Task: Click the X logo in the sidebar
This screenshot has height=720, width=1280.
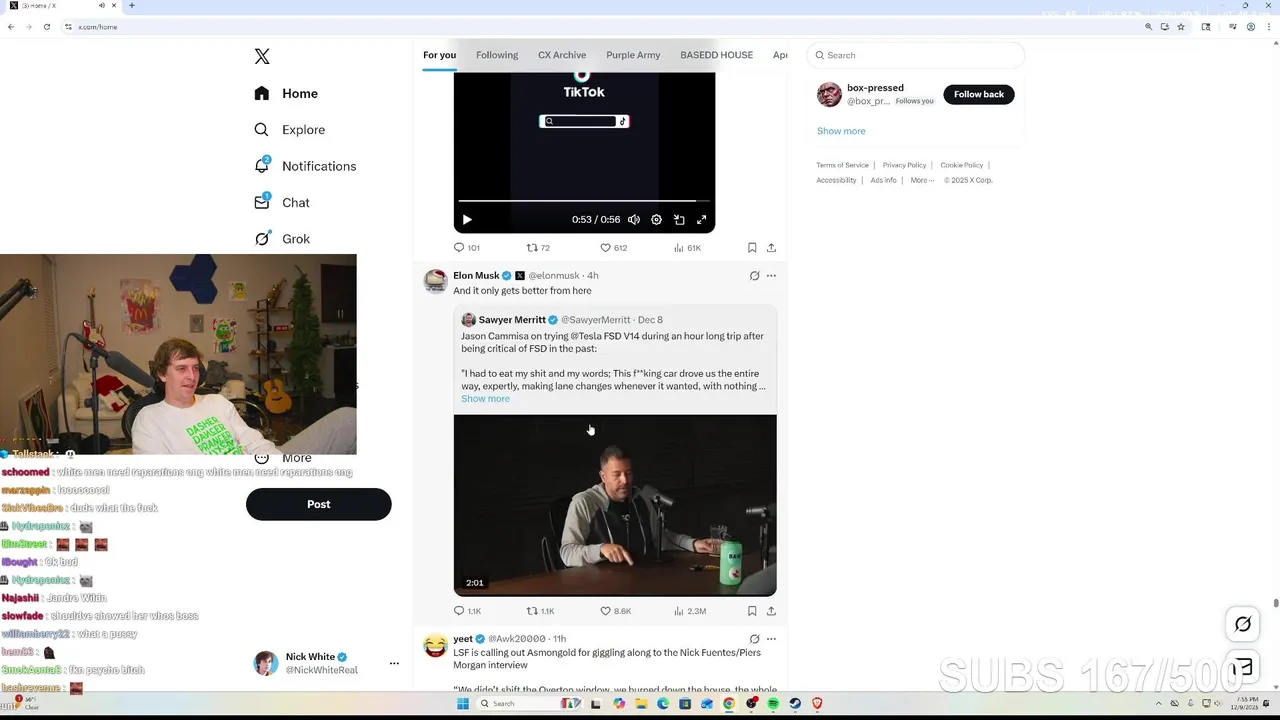Action: tap(262, 57)
